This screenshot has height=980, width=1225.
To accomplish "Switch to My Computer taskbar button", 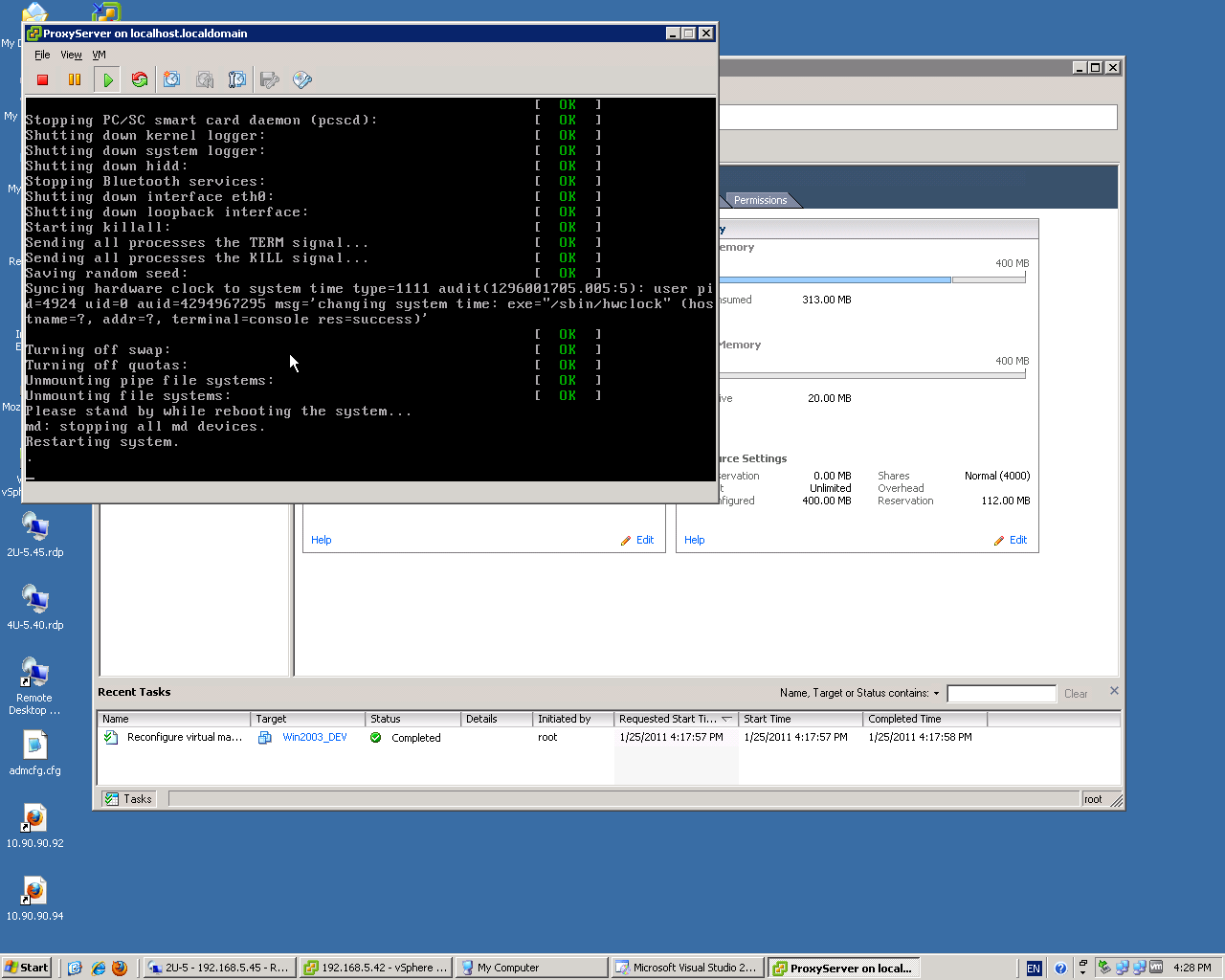I will coord(531,968).
